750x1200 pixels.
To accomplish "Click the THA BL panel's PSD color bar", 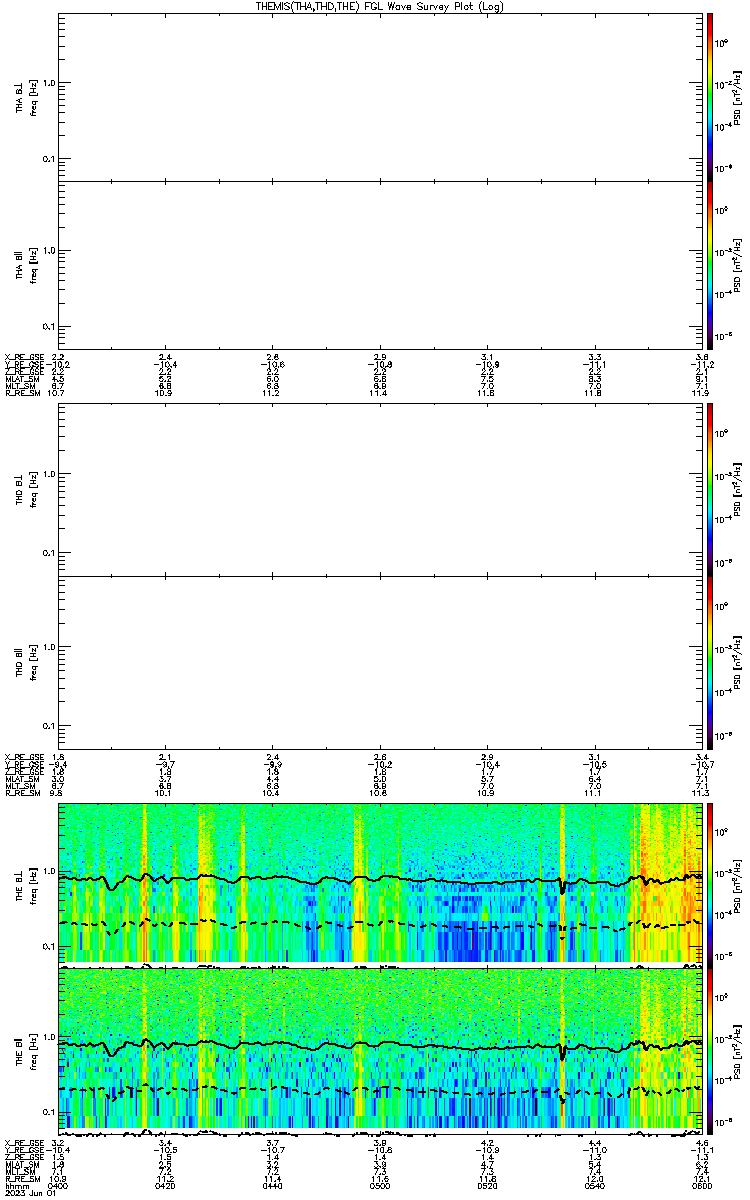I will pos(710,96).
